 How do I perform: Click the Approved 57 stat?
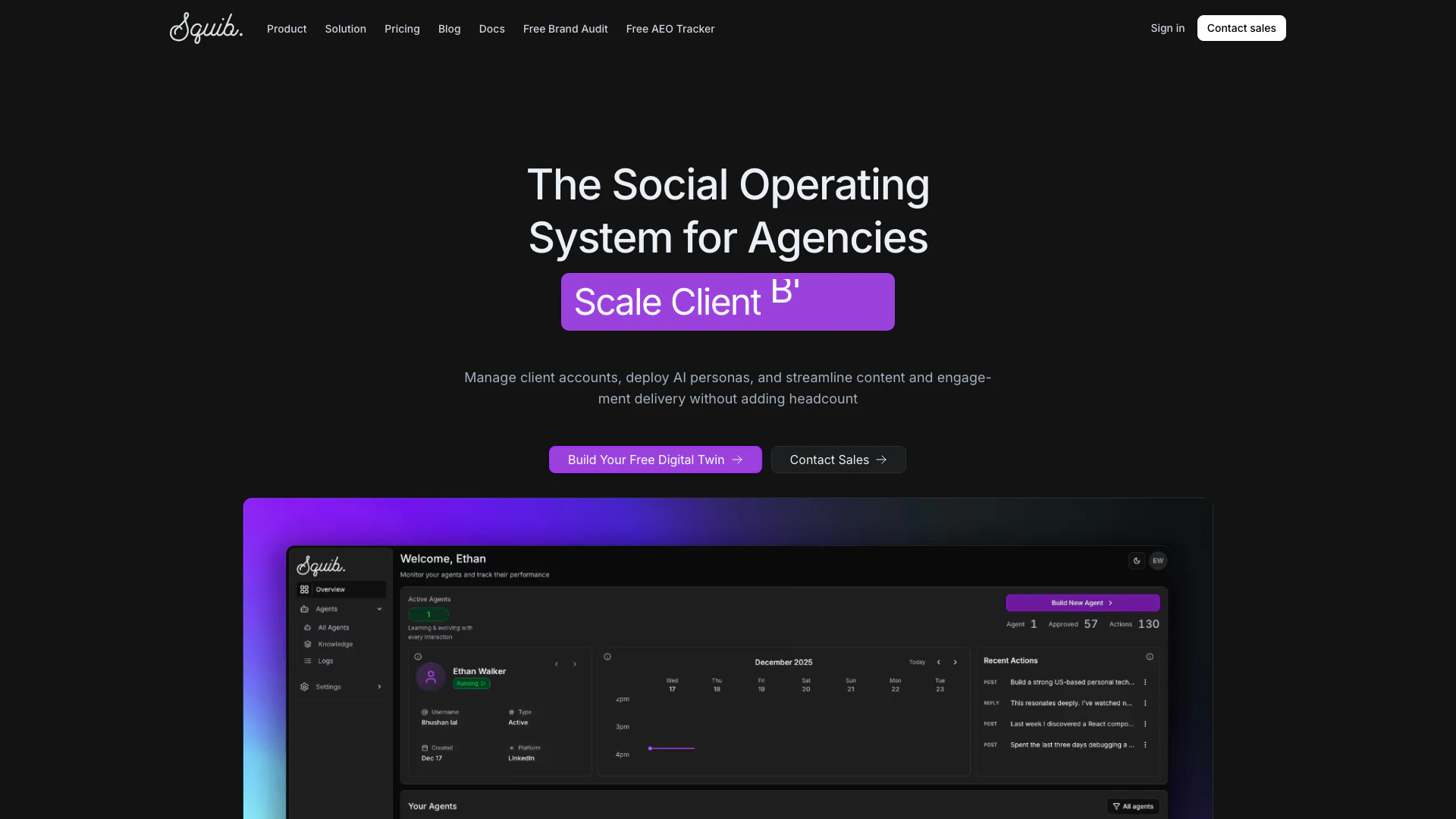(x=1073, y=624)
